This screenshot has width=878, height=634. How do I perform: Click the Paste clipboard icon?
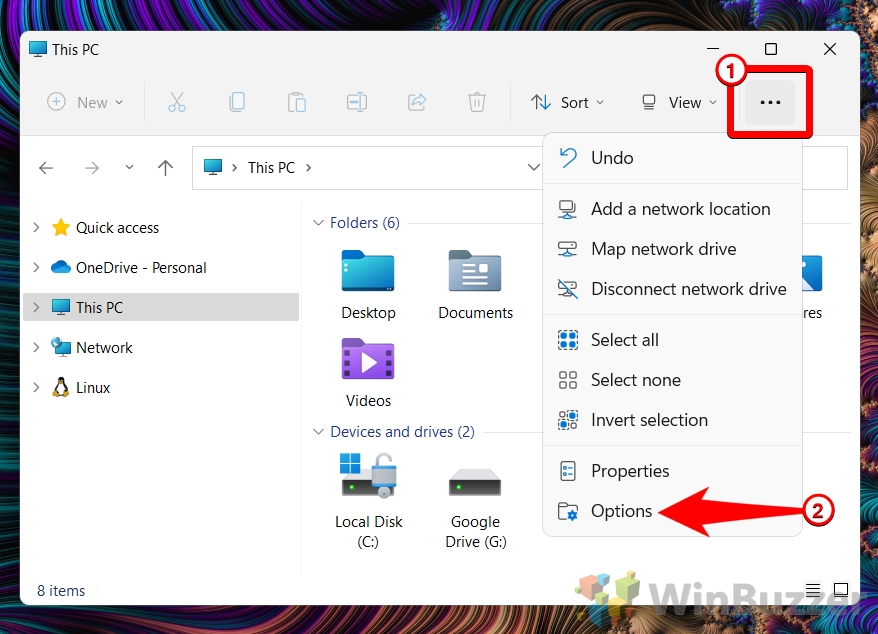coord(297,102)
